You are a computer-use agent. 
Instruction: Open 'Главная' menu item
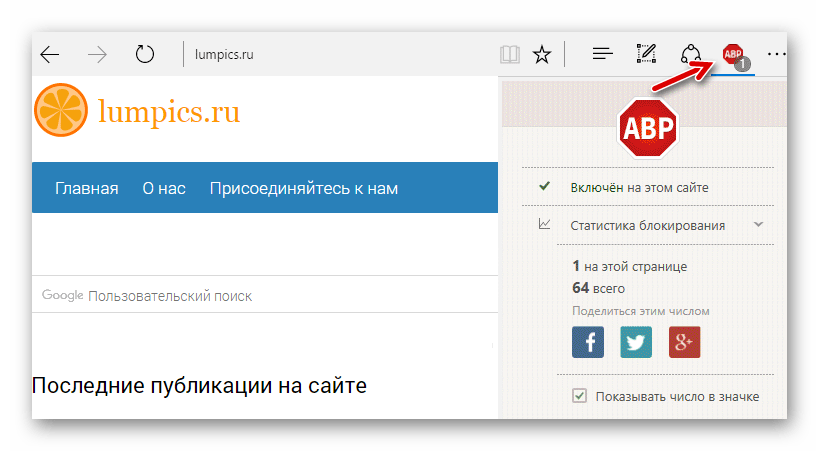coord(87,188)
